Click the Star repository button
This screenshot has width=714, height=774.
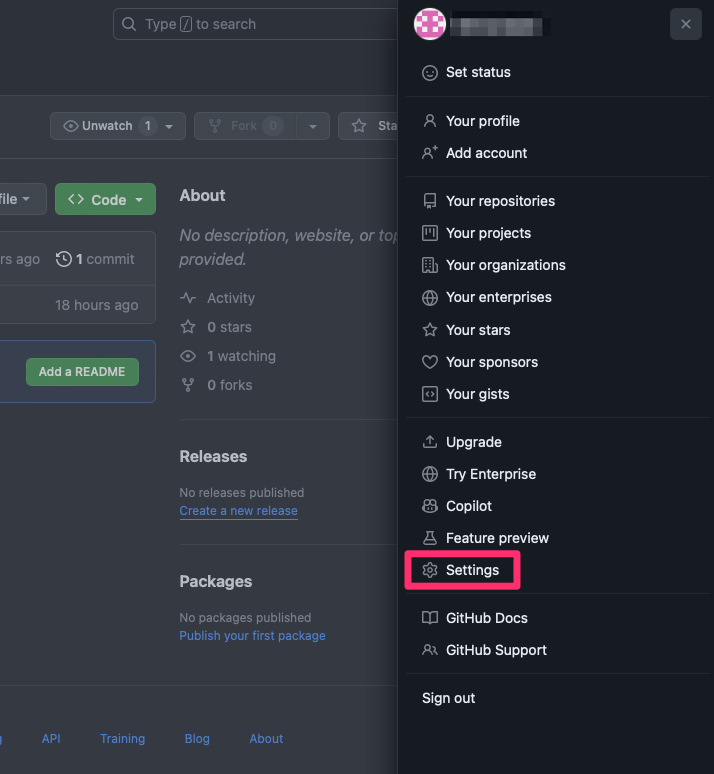coord(368,126)
